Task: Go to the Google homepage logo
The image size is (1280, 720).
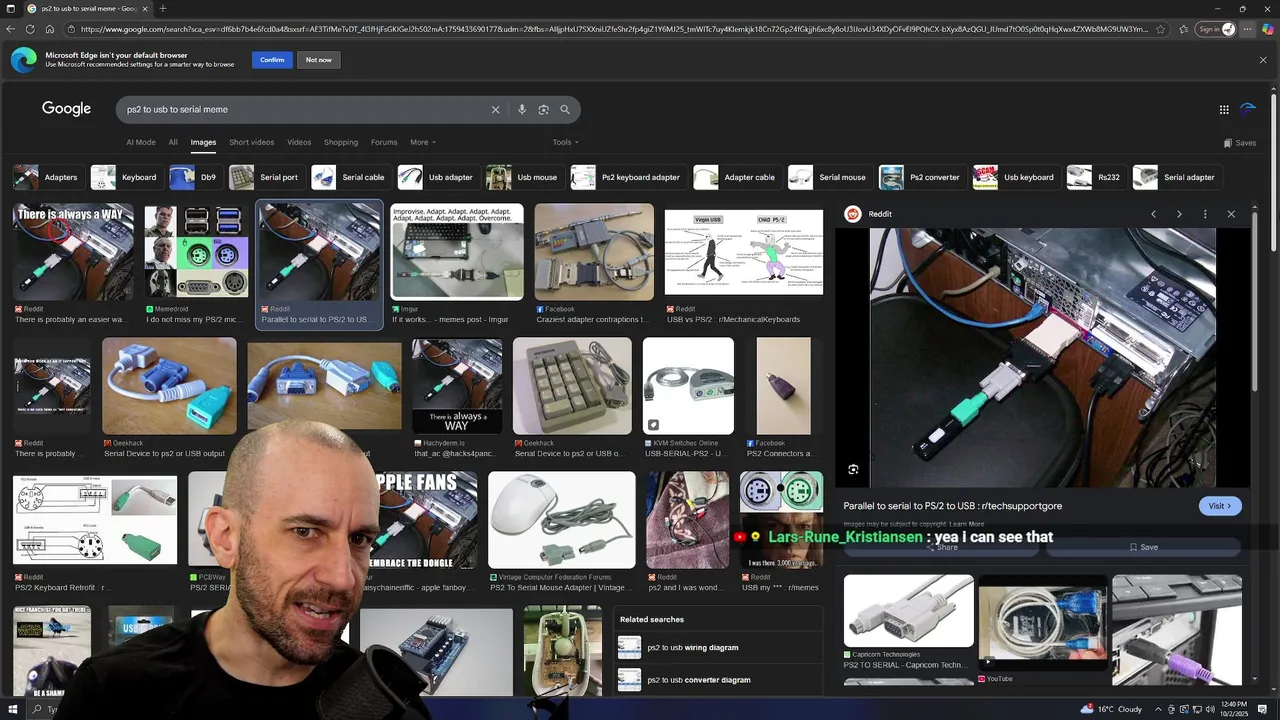Action: (66, 109)
